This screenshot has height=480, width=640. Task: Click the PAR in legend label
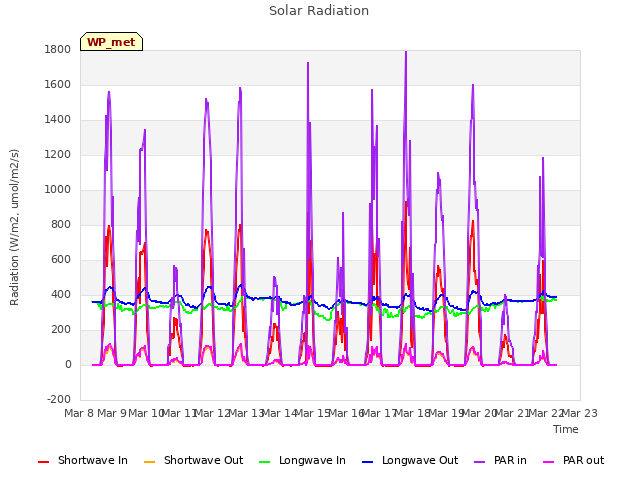coord(510,460)
